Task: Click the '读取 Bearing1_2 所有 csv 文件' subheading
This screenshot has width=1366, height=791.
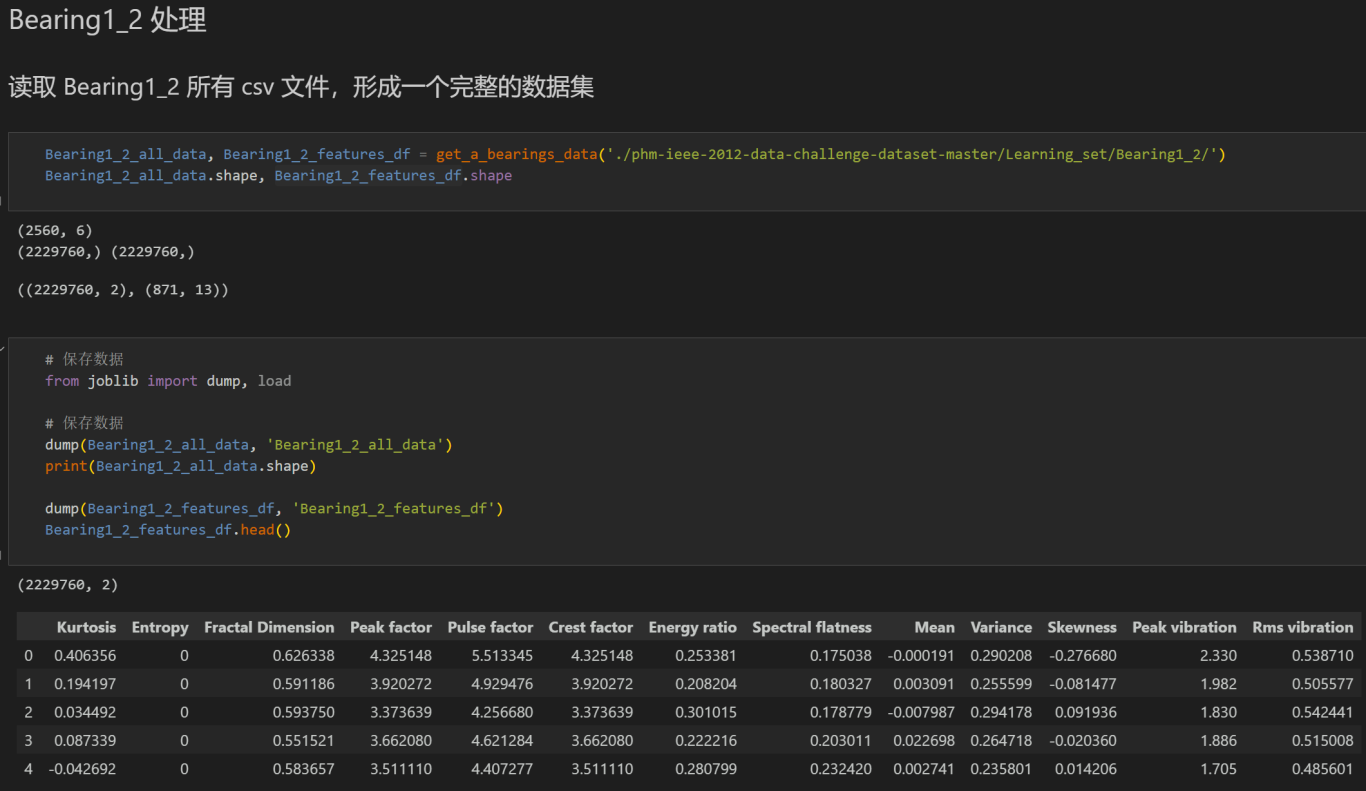Action: 300,87
